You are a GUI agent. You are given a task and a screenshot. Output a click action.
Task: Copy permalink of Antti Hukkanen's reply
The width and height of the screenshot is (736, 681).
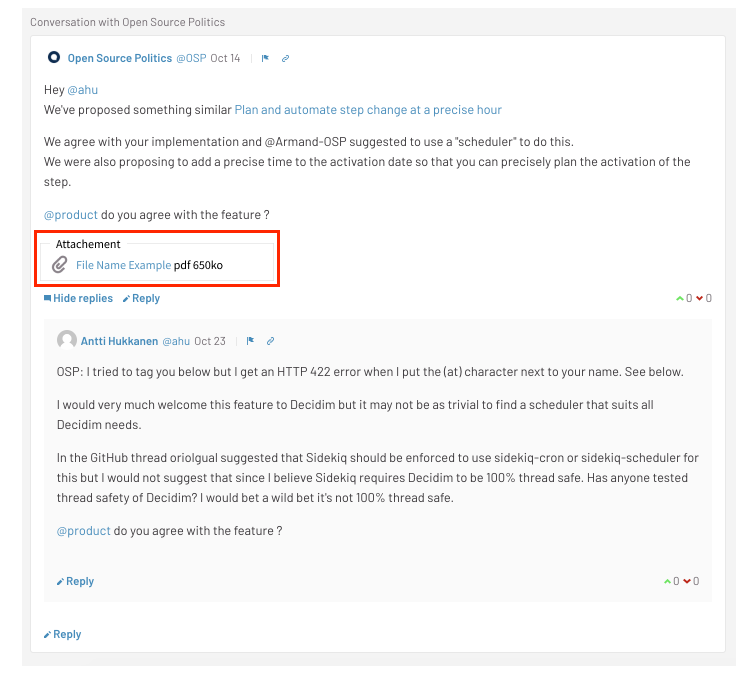270,341
